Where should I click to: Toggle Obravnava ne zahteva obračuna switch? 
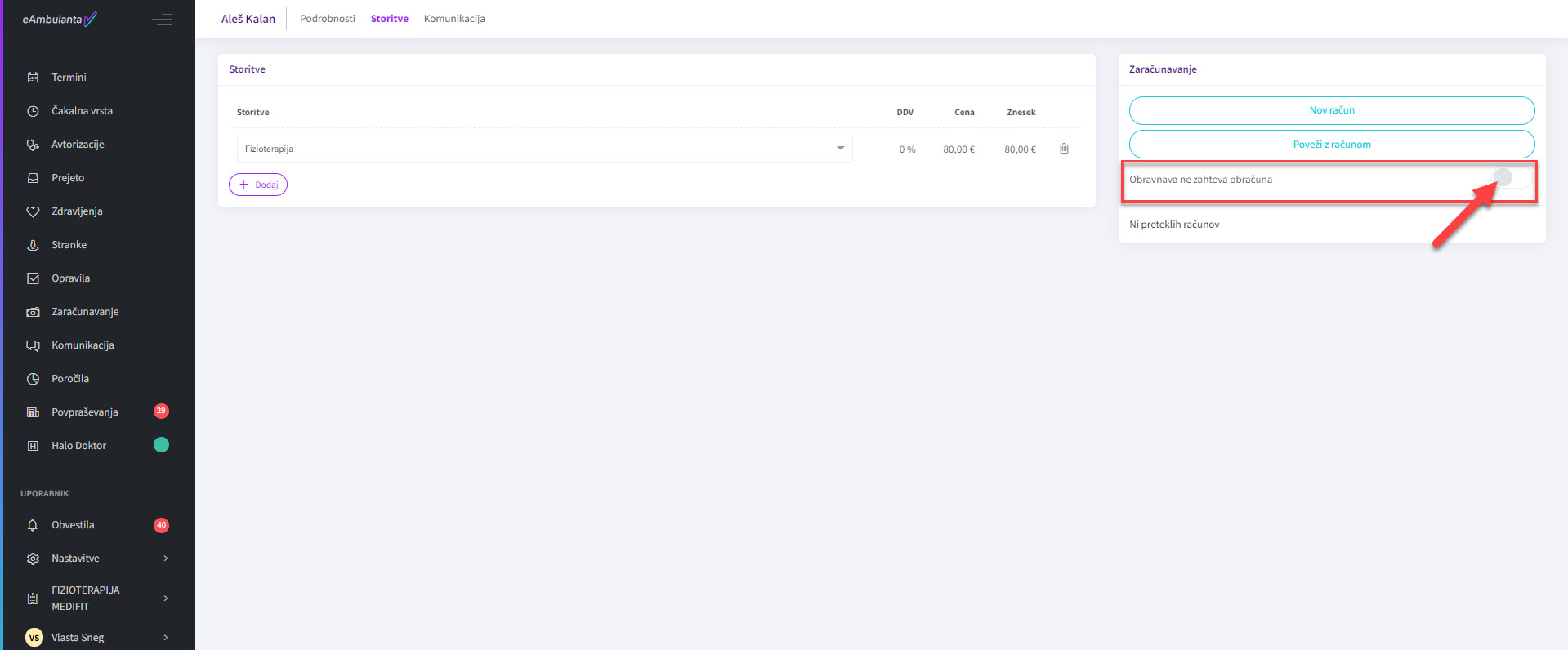[1511, 178]
